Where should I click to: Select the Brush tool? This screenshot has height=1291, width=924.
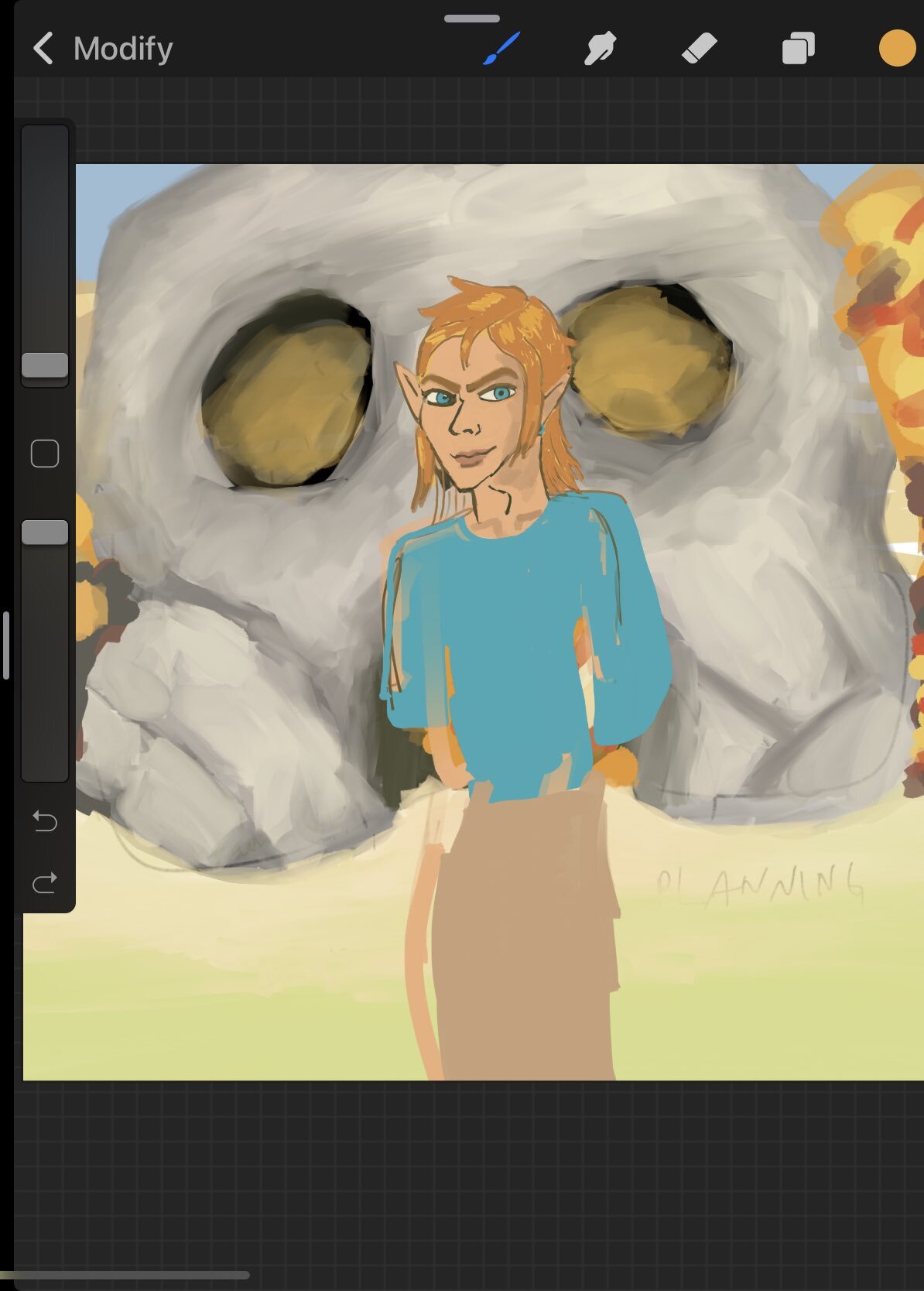(501, 49)
